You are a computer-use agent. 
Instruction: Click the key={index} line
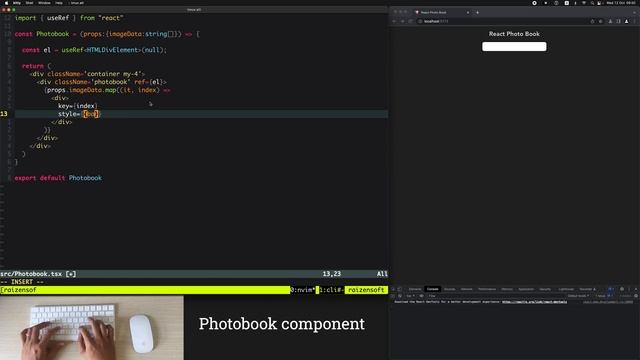(78, 106)
